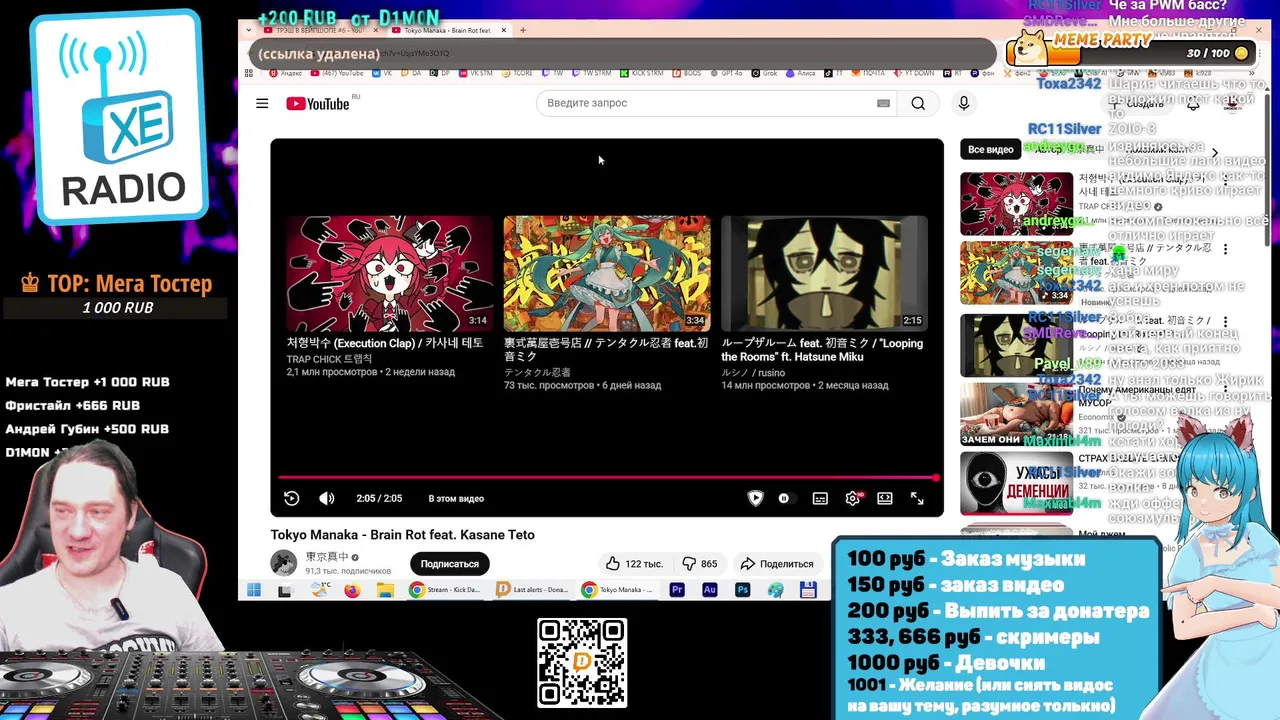Open the player settings gear
The image size is (1280, 720).
(x=853, y=498)
